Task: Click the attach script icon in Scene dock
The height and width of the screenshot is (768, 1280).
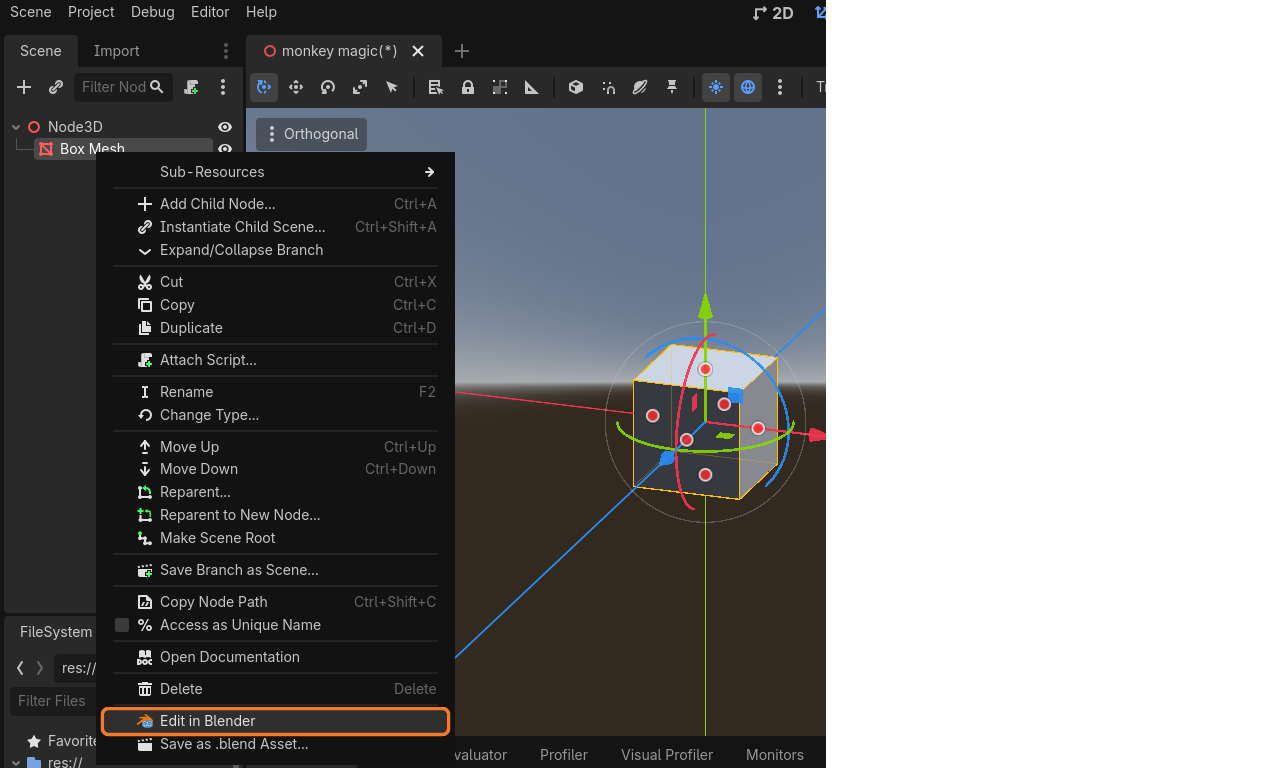Action: [x=191, y=87]
